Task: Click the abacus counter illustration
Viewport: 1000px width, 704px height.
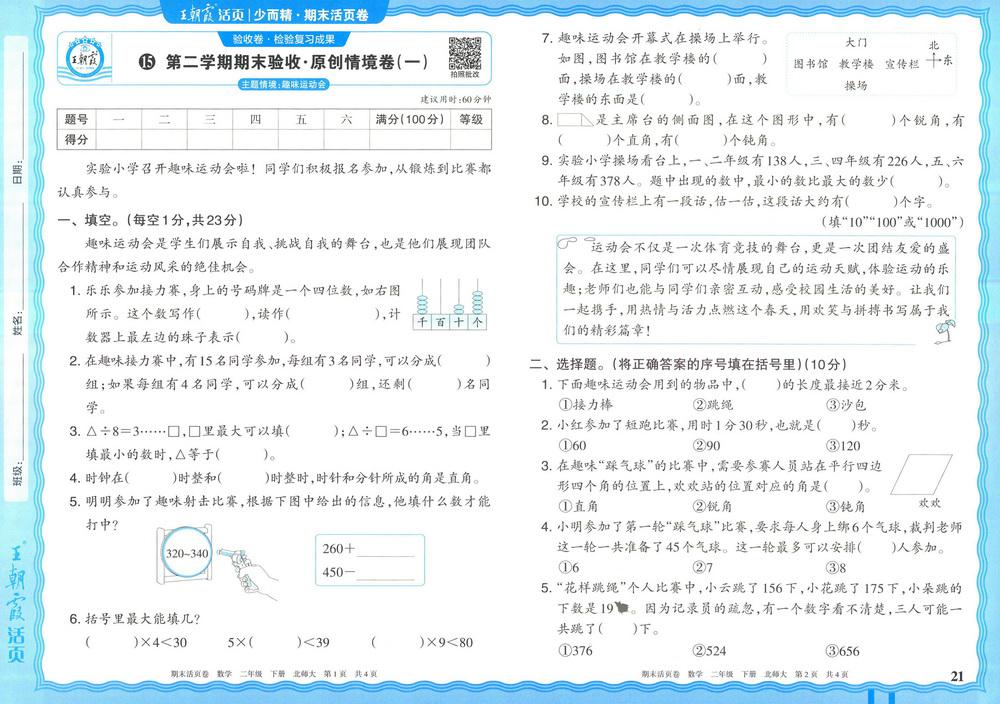Action: coord(450,305)
